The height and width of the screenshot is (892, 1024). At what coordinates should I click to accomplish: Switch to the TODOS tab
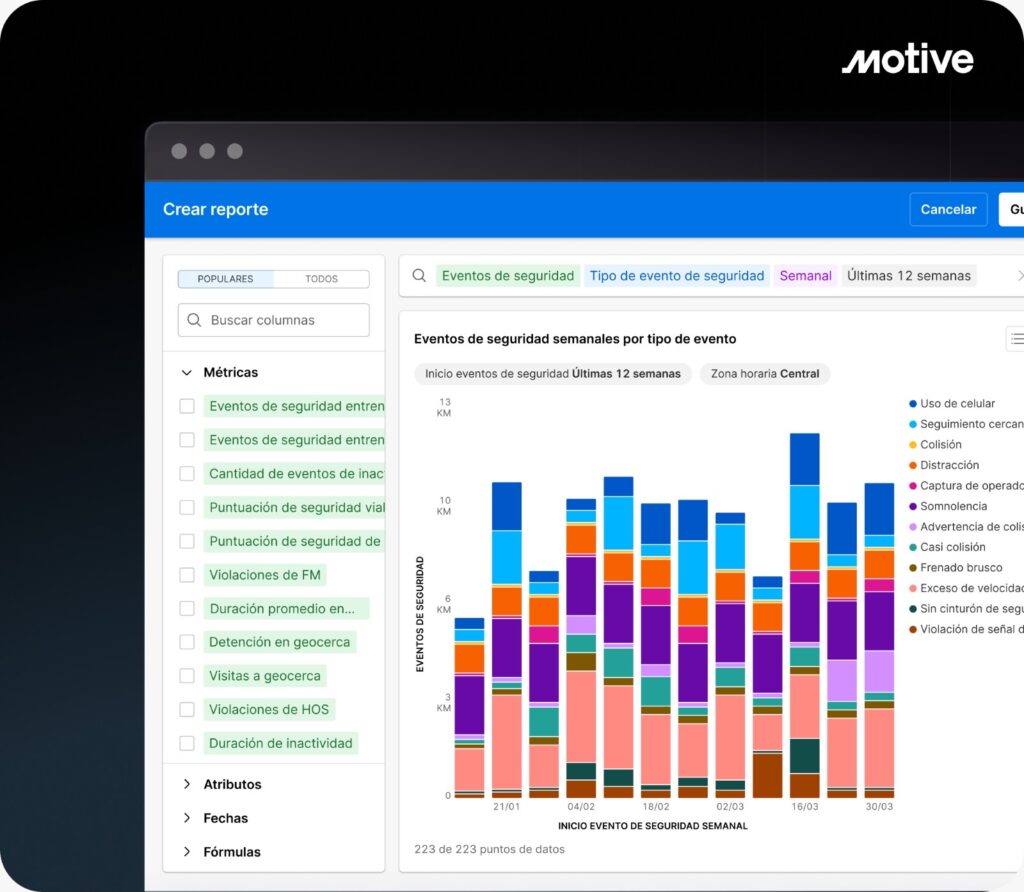pyautogui.click(x=321, y=279)
